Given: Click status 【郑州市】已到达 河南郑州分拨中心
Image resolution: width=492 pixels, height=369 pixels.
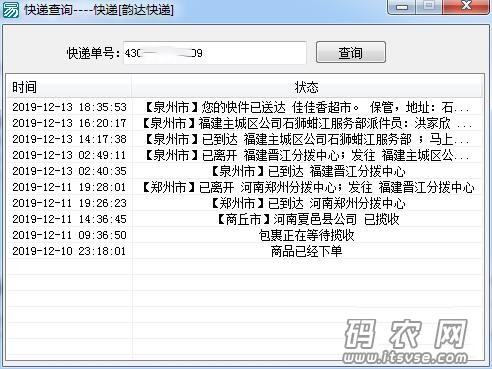Looking at the screenshot, I should (308, 203).
